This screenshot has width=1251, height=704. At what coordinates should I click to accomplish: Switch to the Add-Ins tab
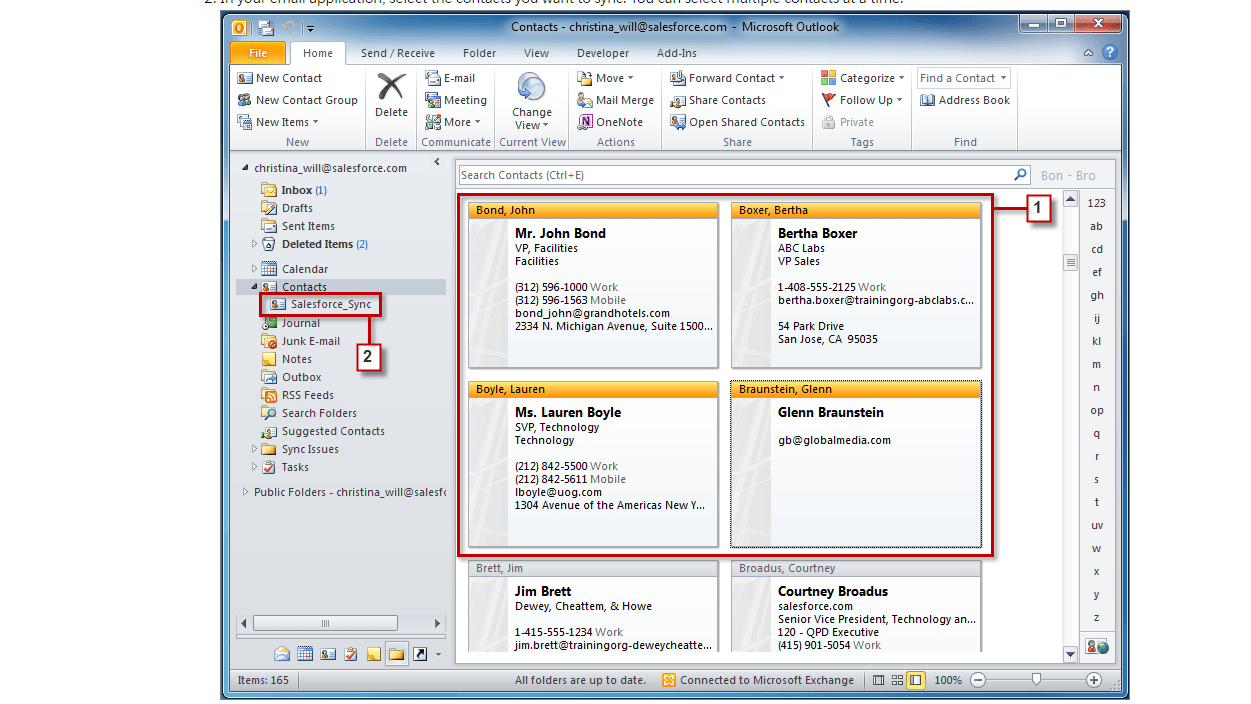677,53
